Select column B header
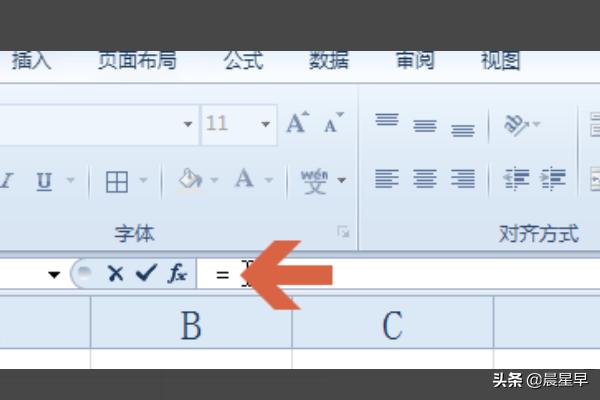 (191, 323)
